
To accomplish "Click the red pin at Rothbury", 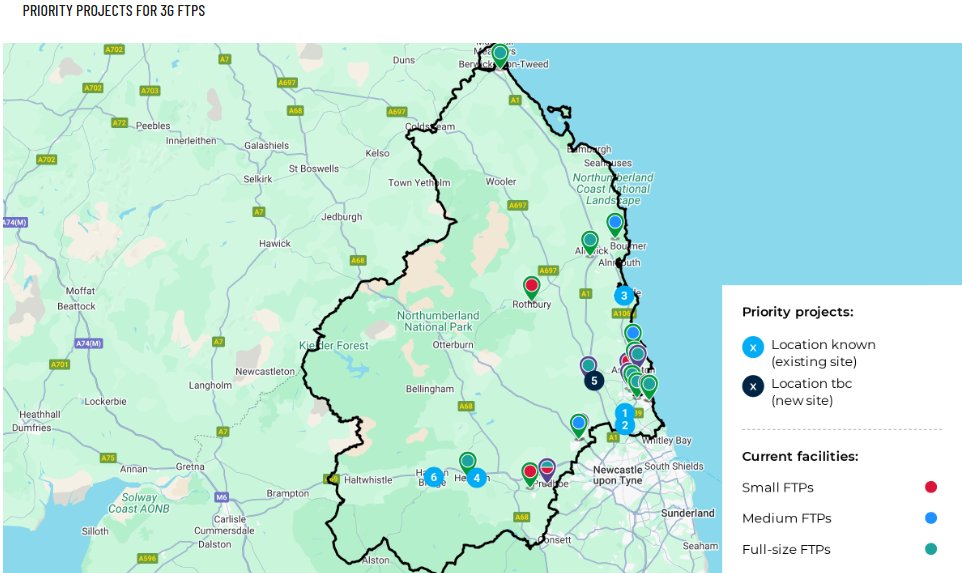I will click(x=531, y=288).
